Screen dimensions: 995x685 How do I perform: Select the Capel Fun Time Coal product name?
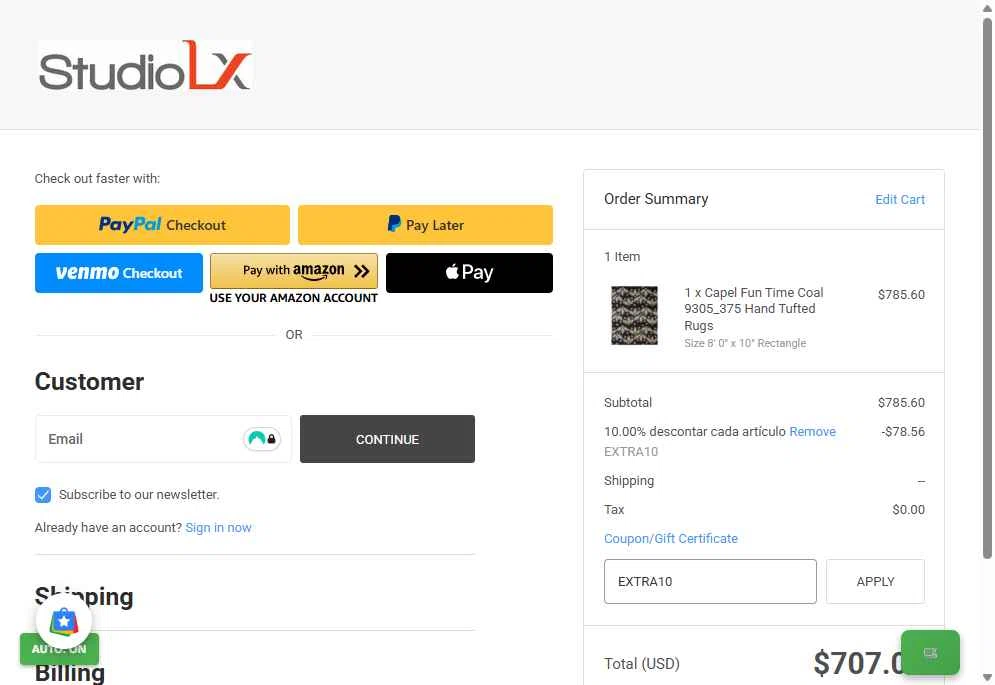pos(754,309)
